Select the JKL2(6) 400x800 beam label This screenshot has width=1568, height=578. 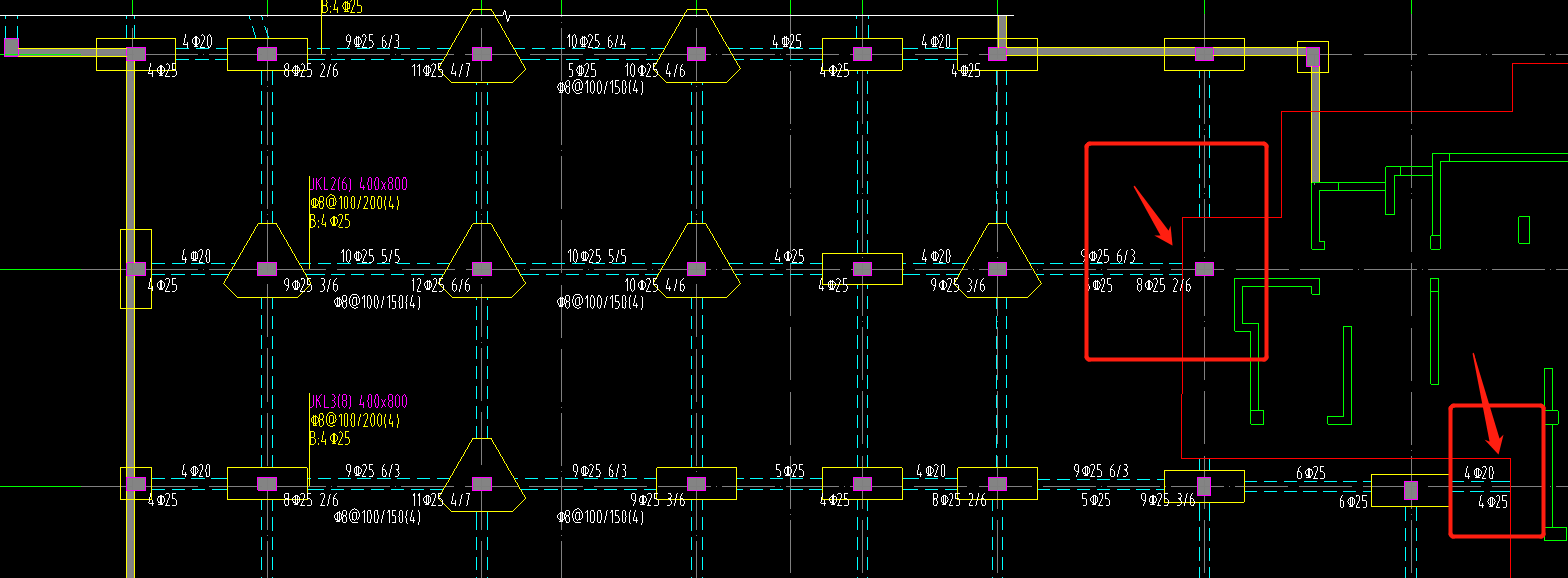(359, 185)
